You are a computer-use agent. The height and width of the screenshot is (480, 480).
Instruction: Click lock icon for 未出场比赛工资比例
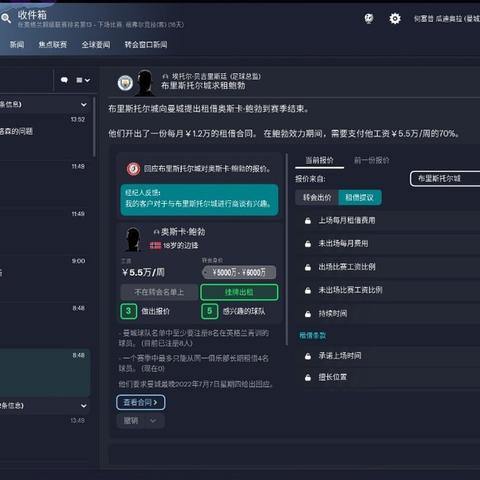[308, 290]
